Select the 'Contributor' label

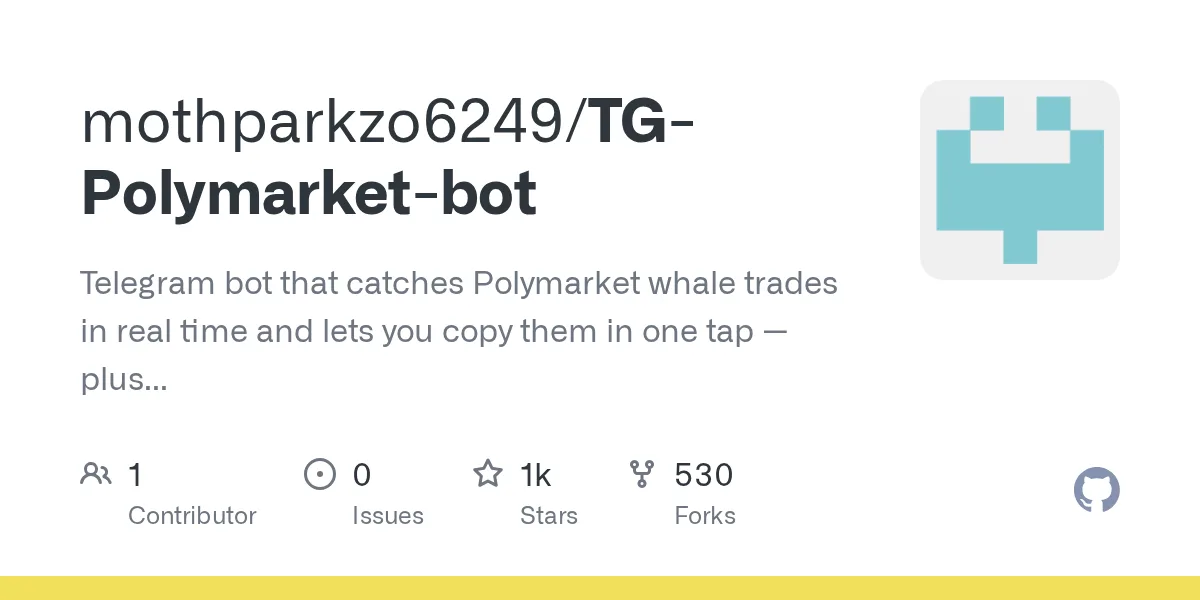192,516
